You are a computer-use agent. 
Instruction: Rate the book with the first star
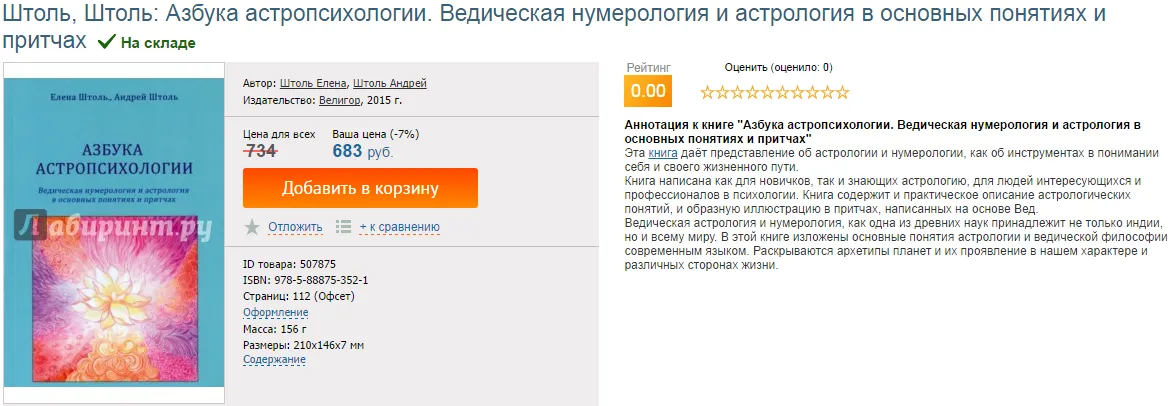tap(707, 93)
